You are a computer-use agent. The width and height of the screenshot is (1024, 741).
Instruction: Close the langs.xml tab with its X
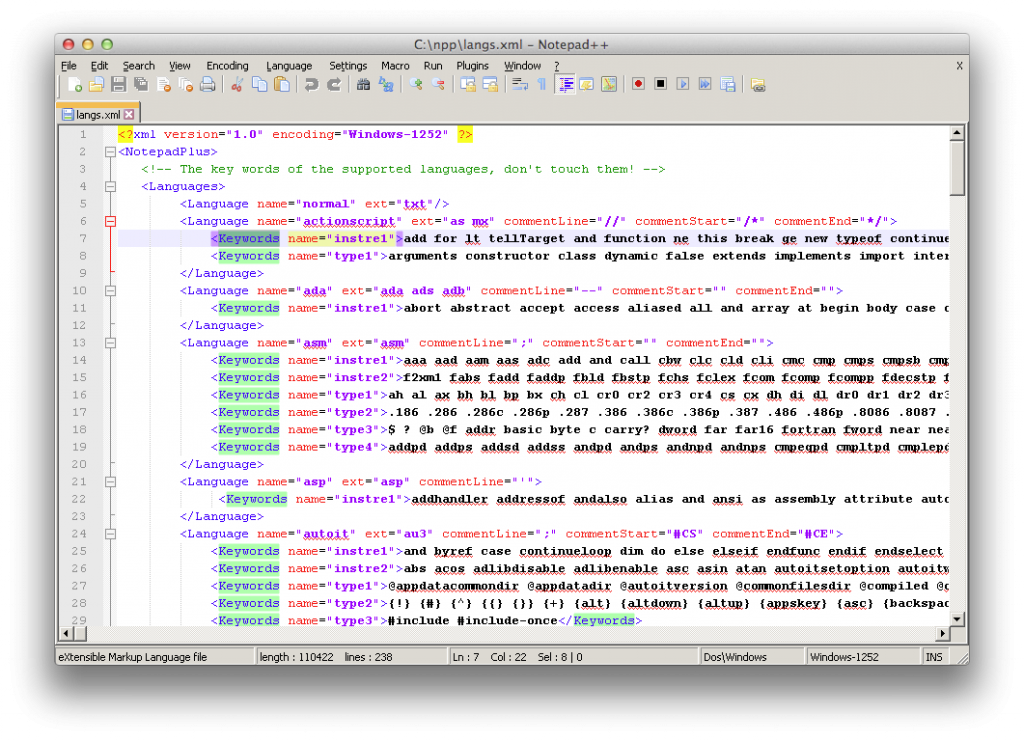(129, 114)
